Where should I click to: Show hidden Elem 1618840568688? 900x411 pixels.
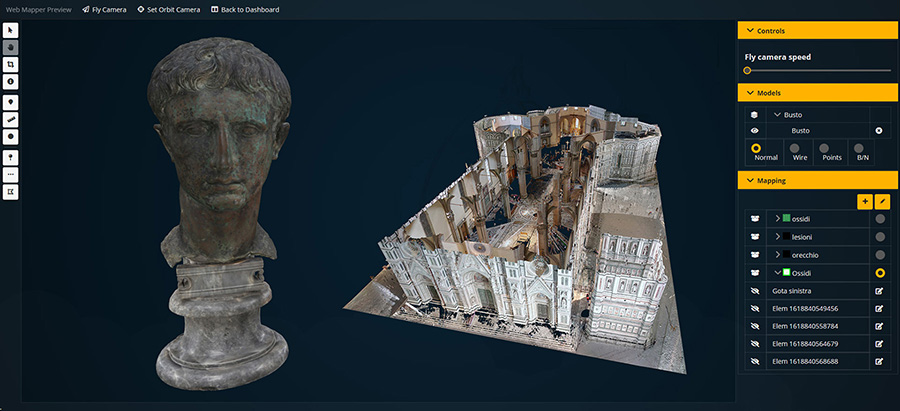(x=755, y=361)
